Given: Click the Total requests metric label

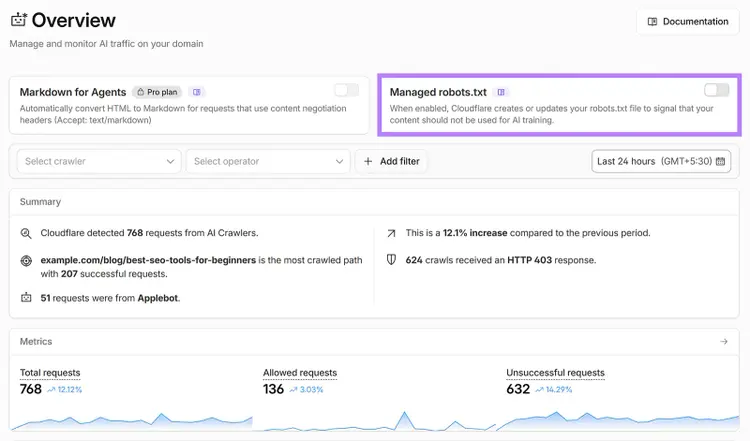Looking at the screenshot, I should [x=50, y=373].
